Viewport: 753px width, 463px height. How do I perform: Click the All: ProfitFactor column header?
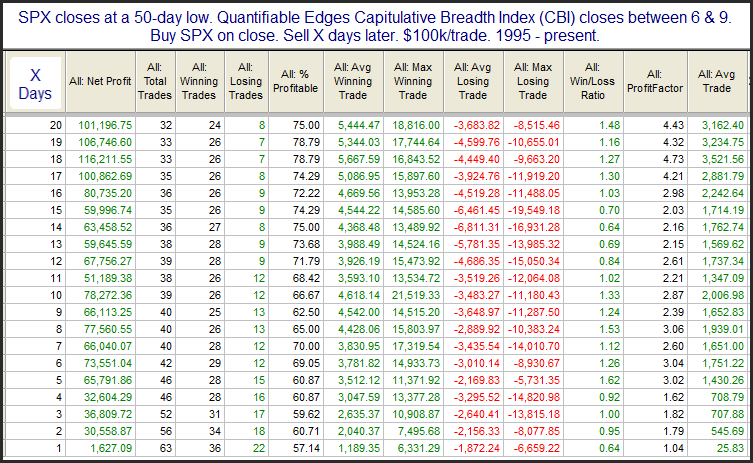coord(655,82)
